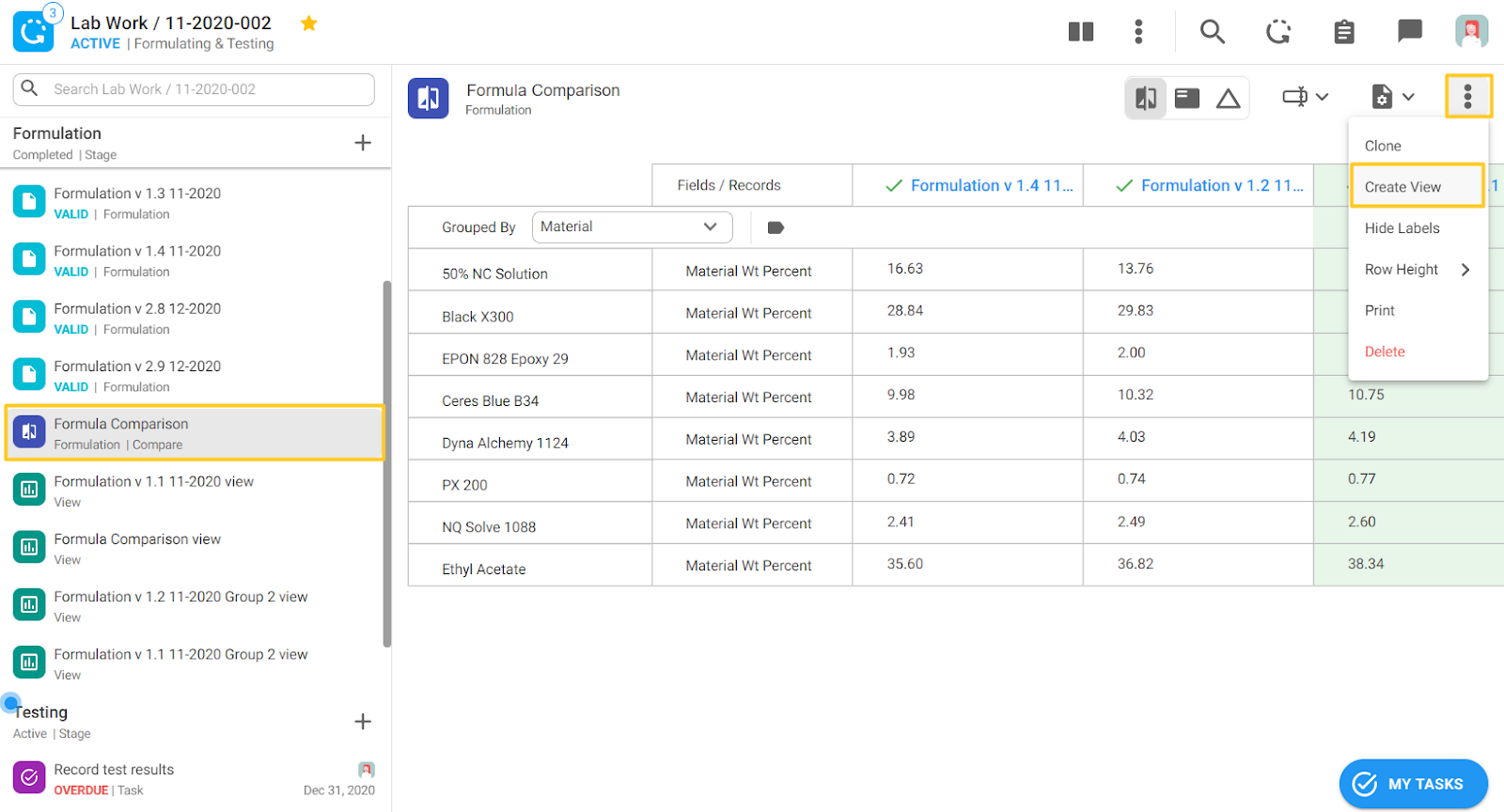Click the app logo with notification badge
The width and height of the screenshot is (1504, 812).
(x=34, y=31)
